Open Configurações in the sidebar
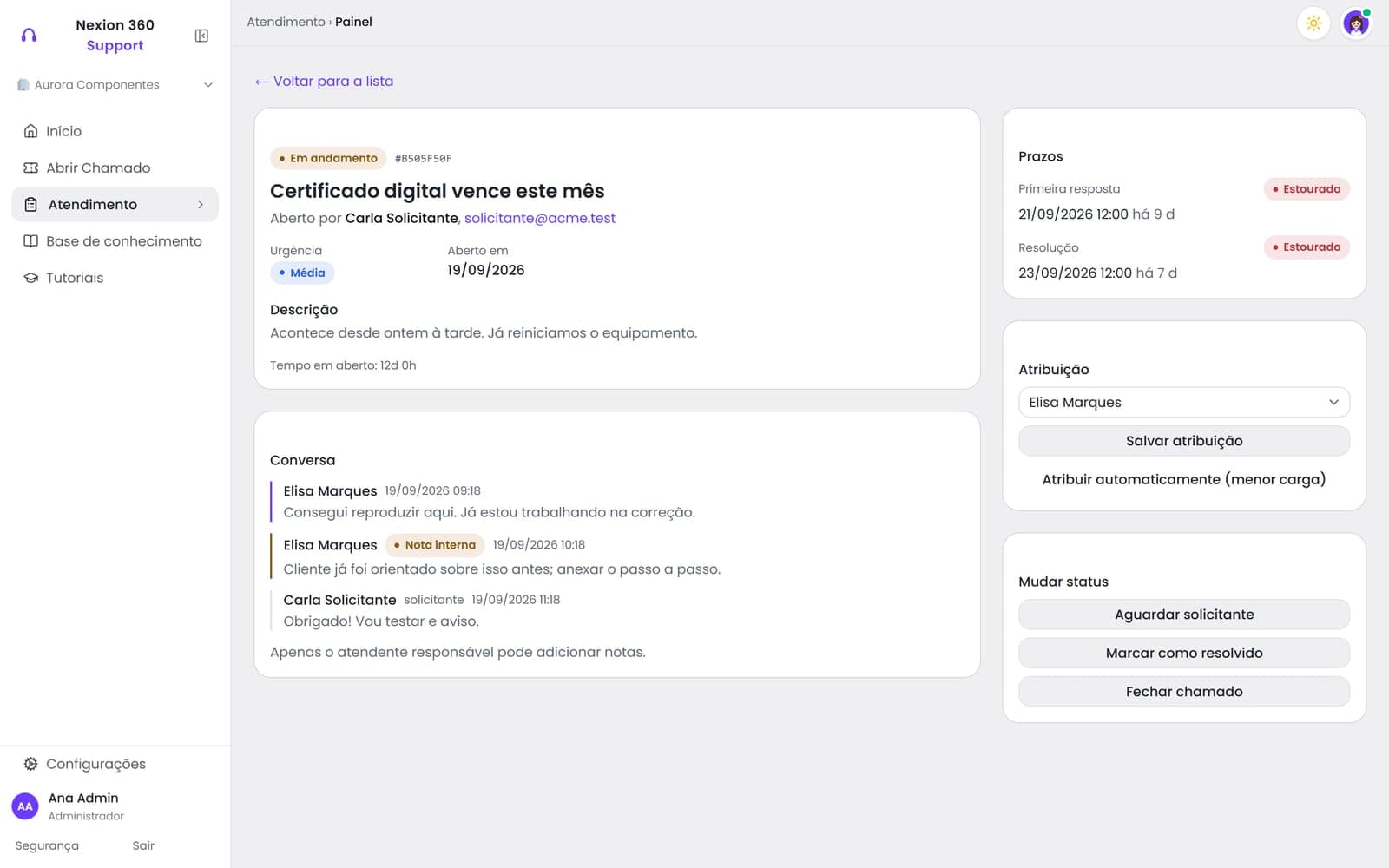 click(115, 764)
